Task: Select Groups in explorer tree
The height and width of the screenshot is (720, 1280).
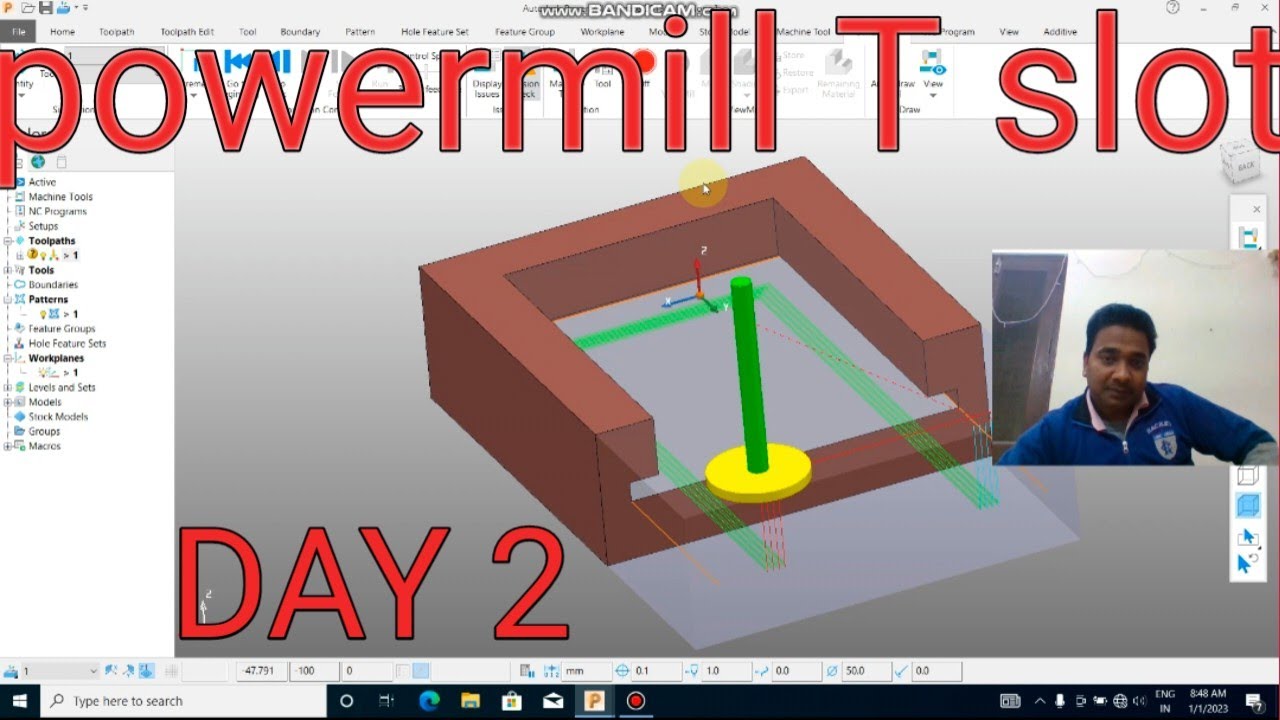Action: pyautogui.click(x=44, y=431)
